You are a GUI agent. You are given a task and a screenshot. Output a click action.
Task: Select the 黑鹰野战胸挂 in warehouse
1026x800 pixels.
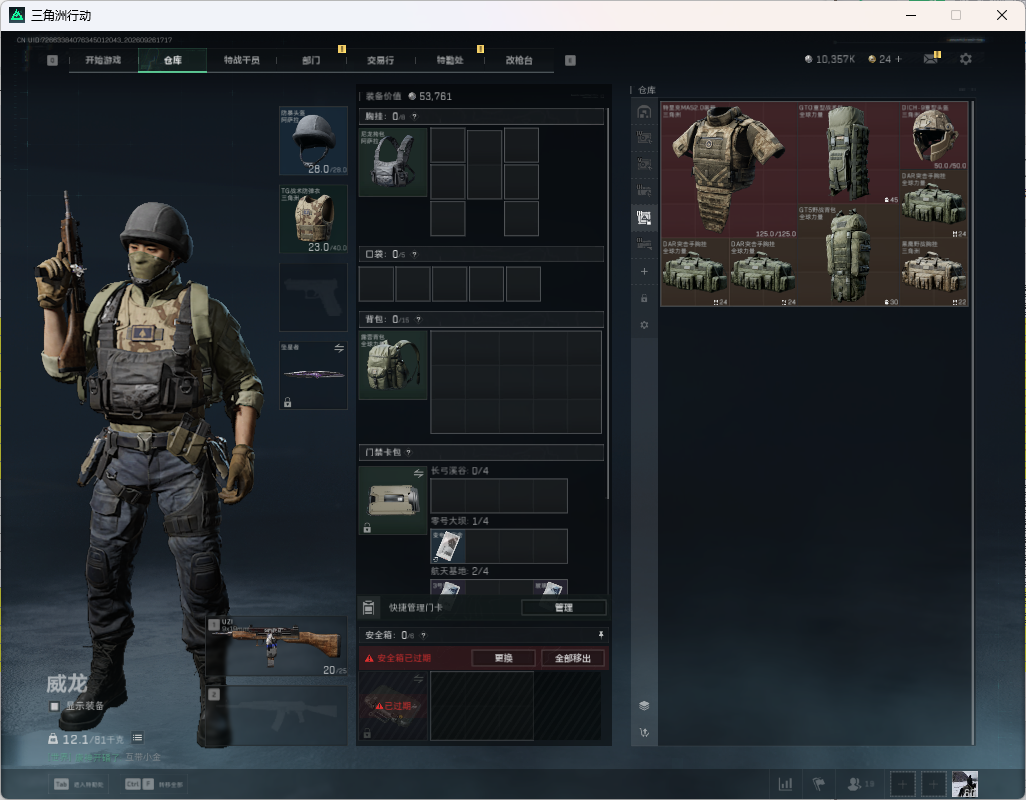(x=934, y=271)
